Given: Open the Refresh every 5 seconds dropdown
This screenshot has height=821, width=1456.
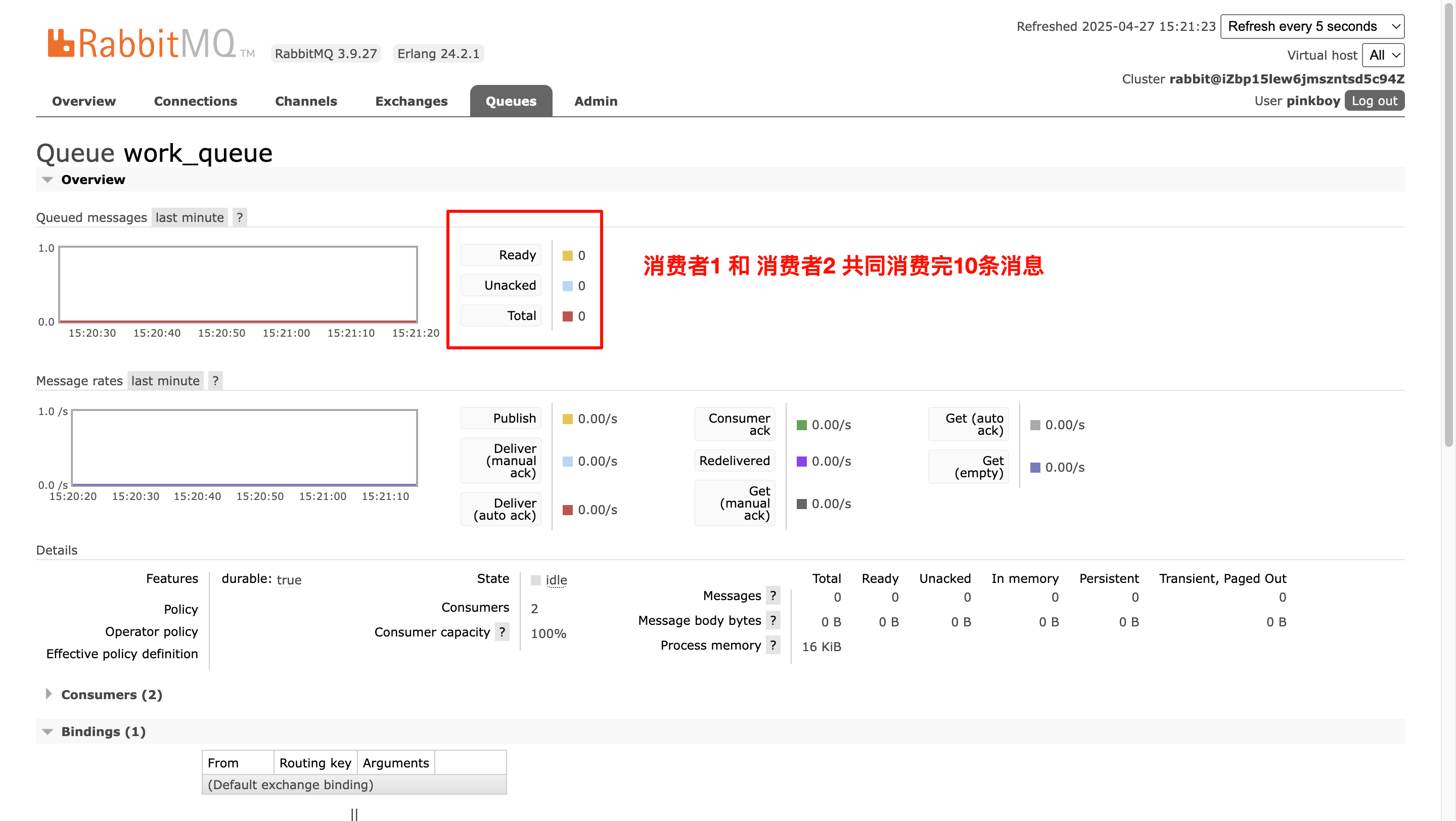Looking at the screenshot, I should (x=1312, y=27).
